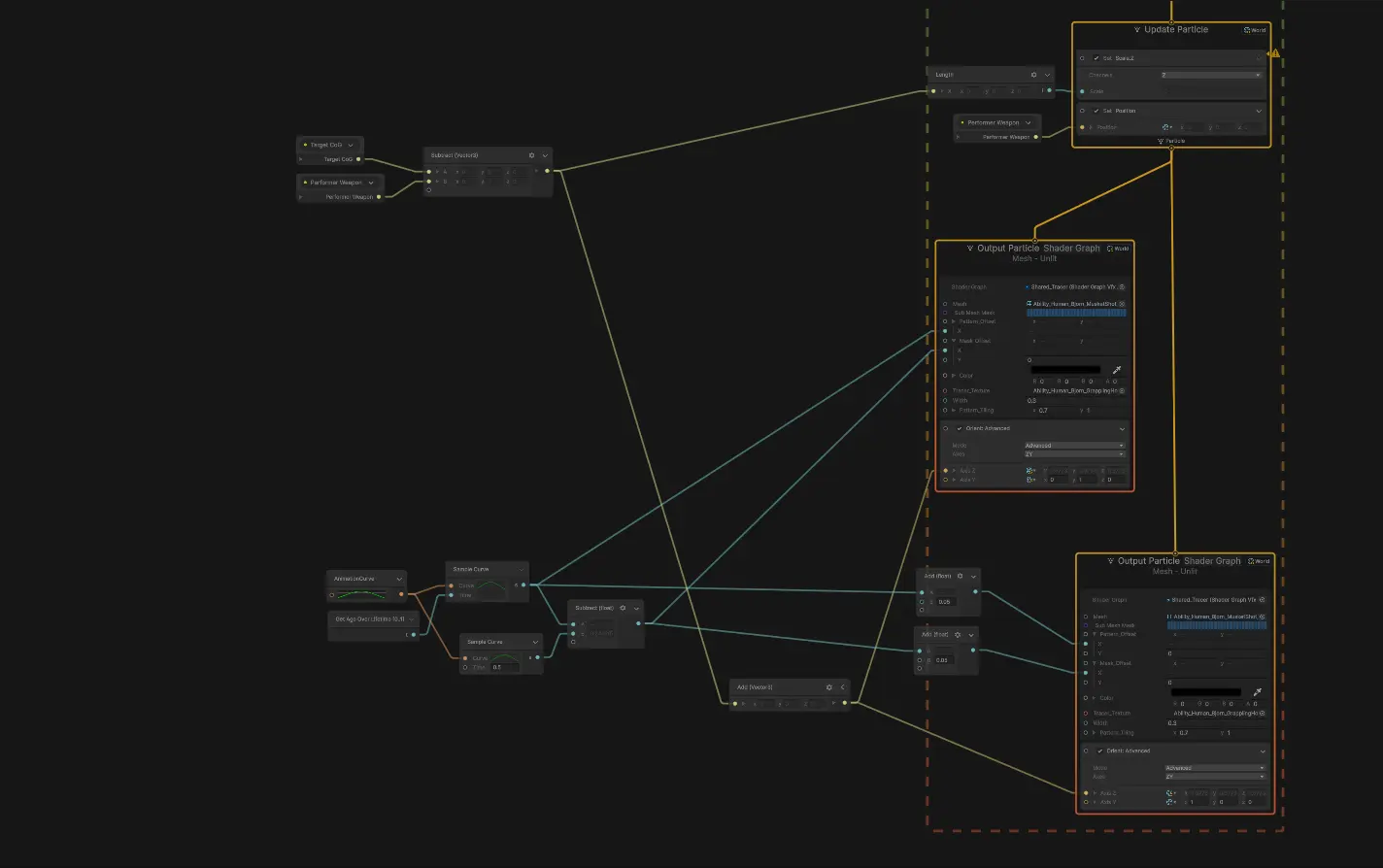The height and width of the screenshot is (868, 1383).
Task: Collapse the Target CoG node chevron
Action: pyautogui.click(x=351, y=145)
